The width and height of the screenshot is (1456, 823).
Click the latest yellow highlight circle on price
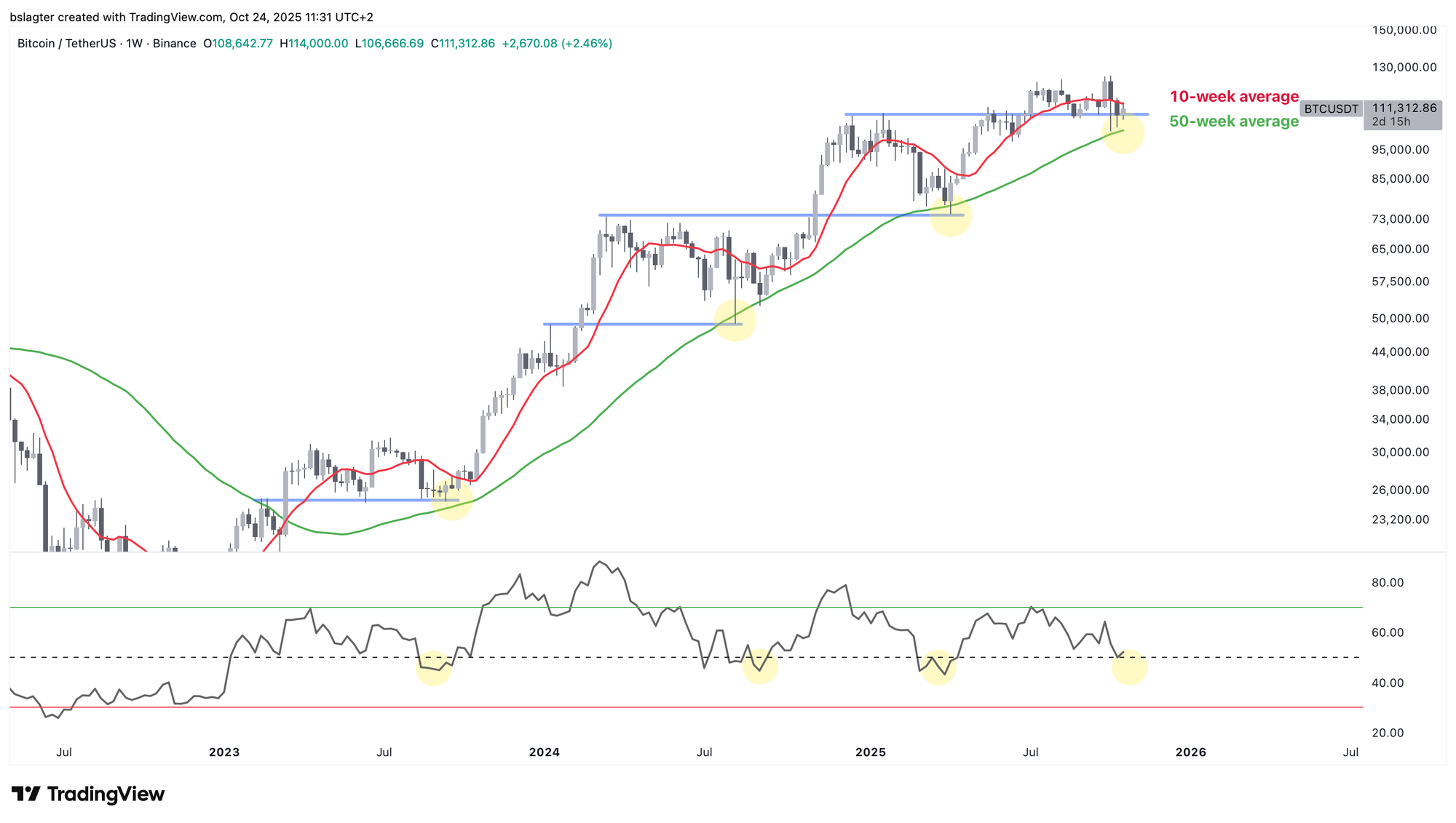(x=1123, y=132)
